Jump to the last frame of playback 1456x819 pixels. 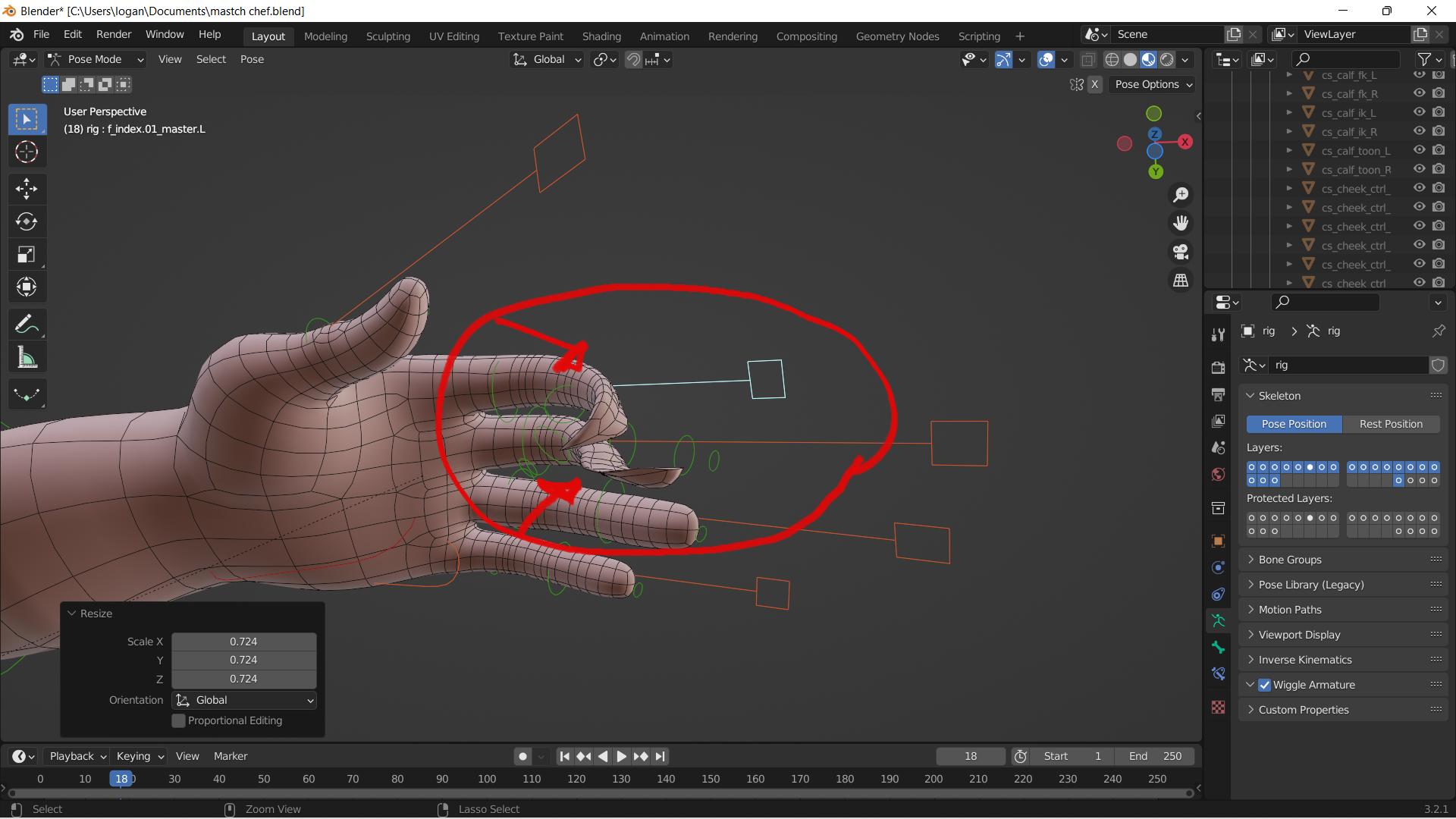(660, 756)
